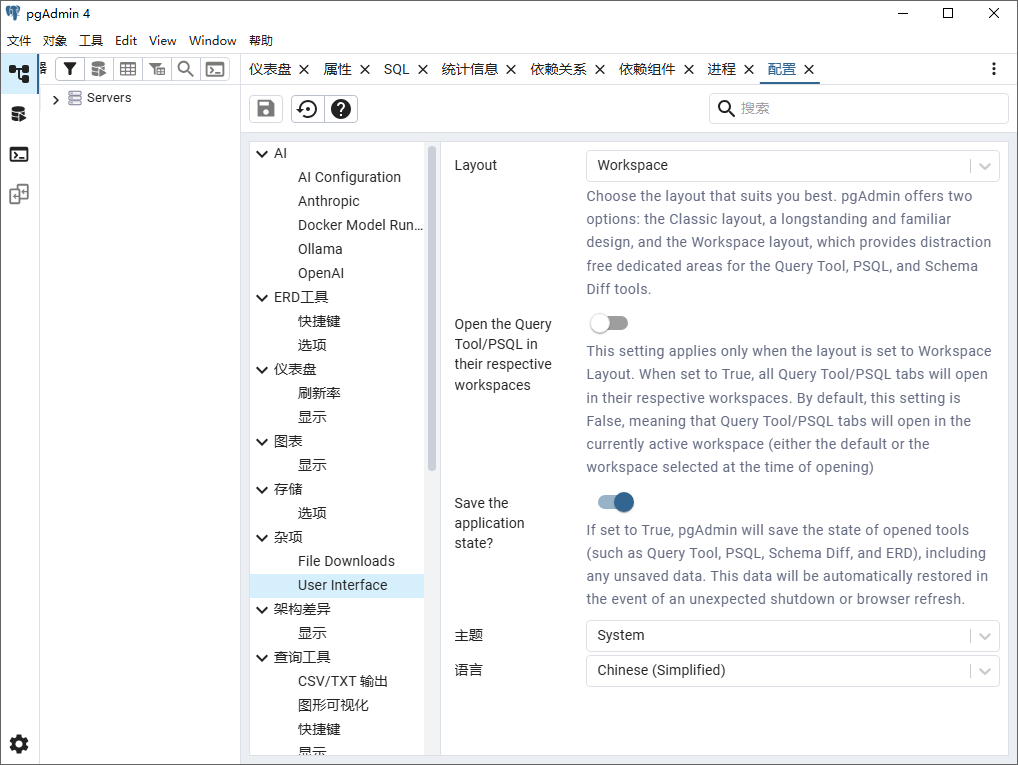Collapse the 图表 group

click(x=262, y=442)
